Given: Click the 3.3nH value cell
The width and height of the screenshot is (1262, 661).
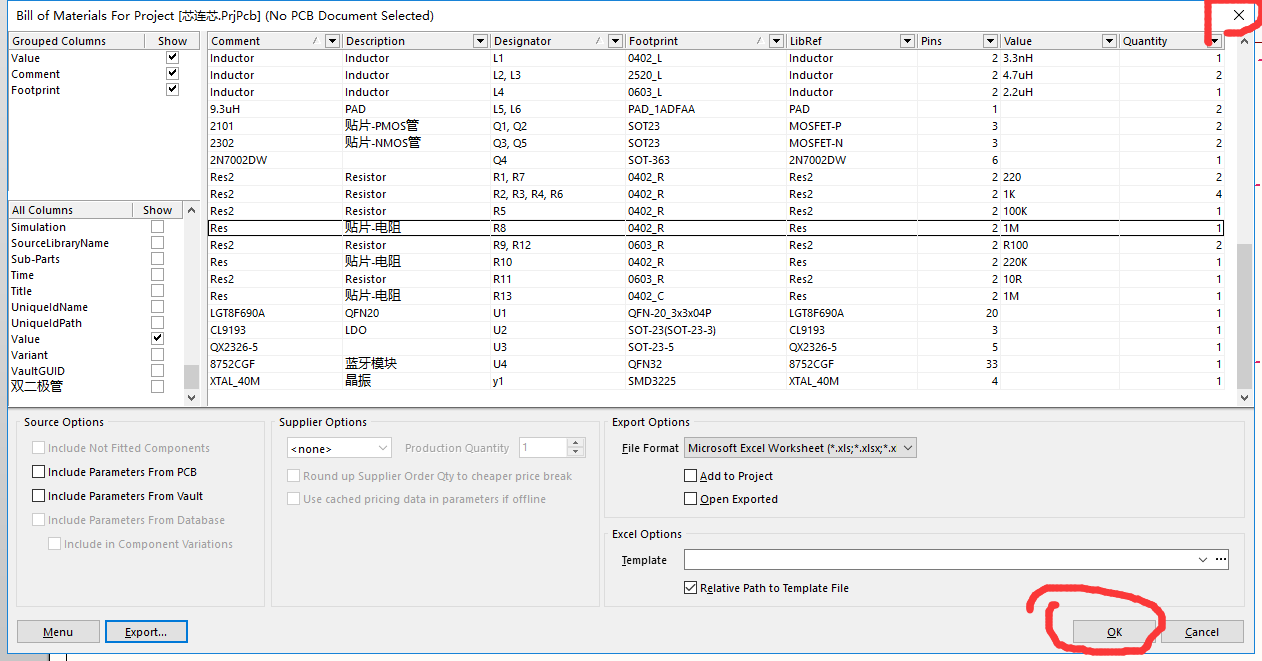Looking at the screenshot, I should (x=1059, y=58).
